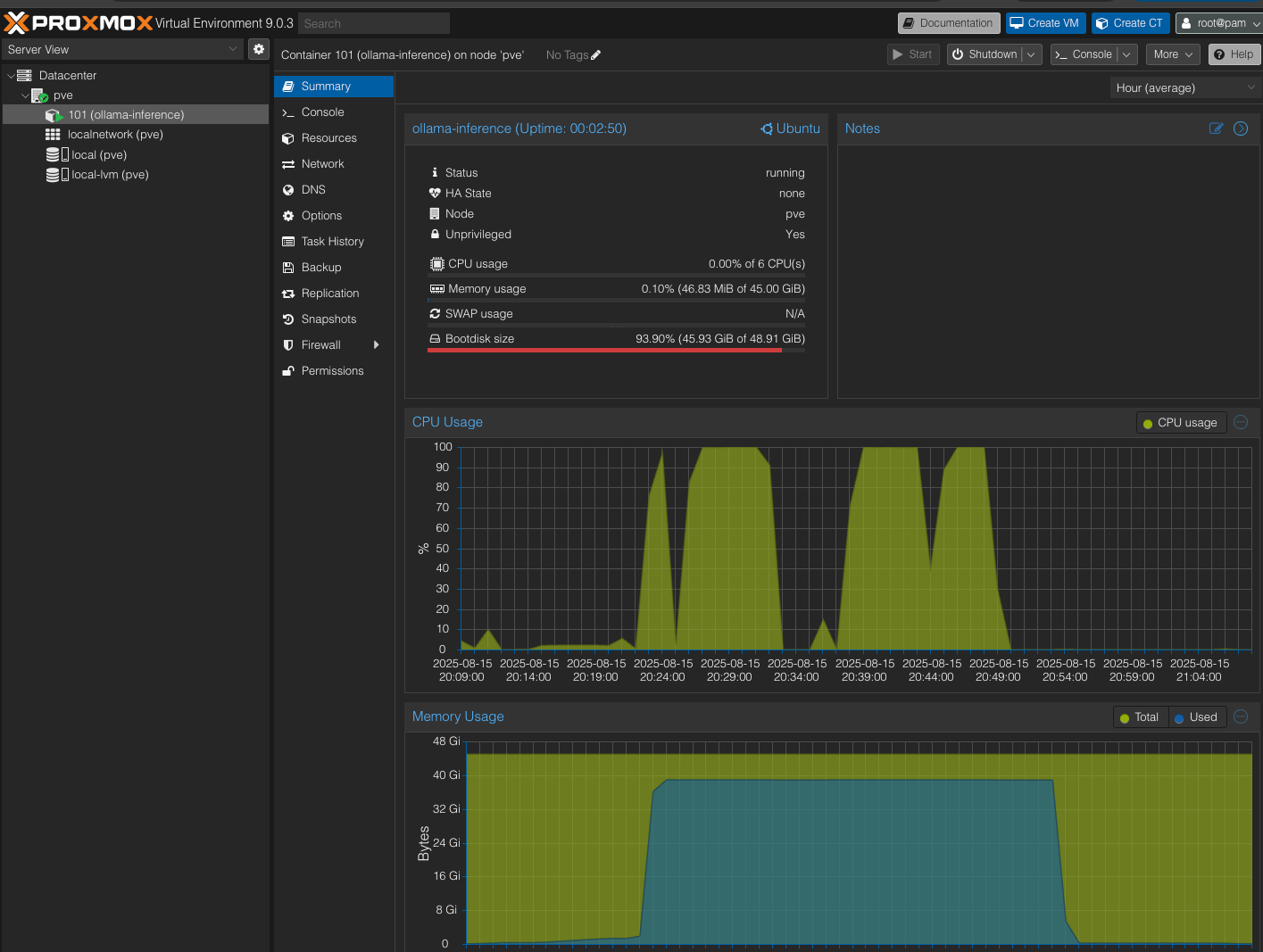
Task: Toggle Used series in memory legend
Action: tap(1196, 716)
